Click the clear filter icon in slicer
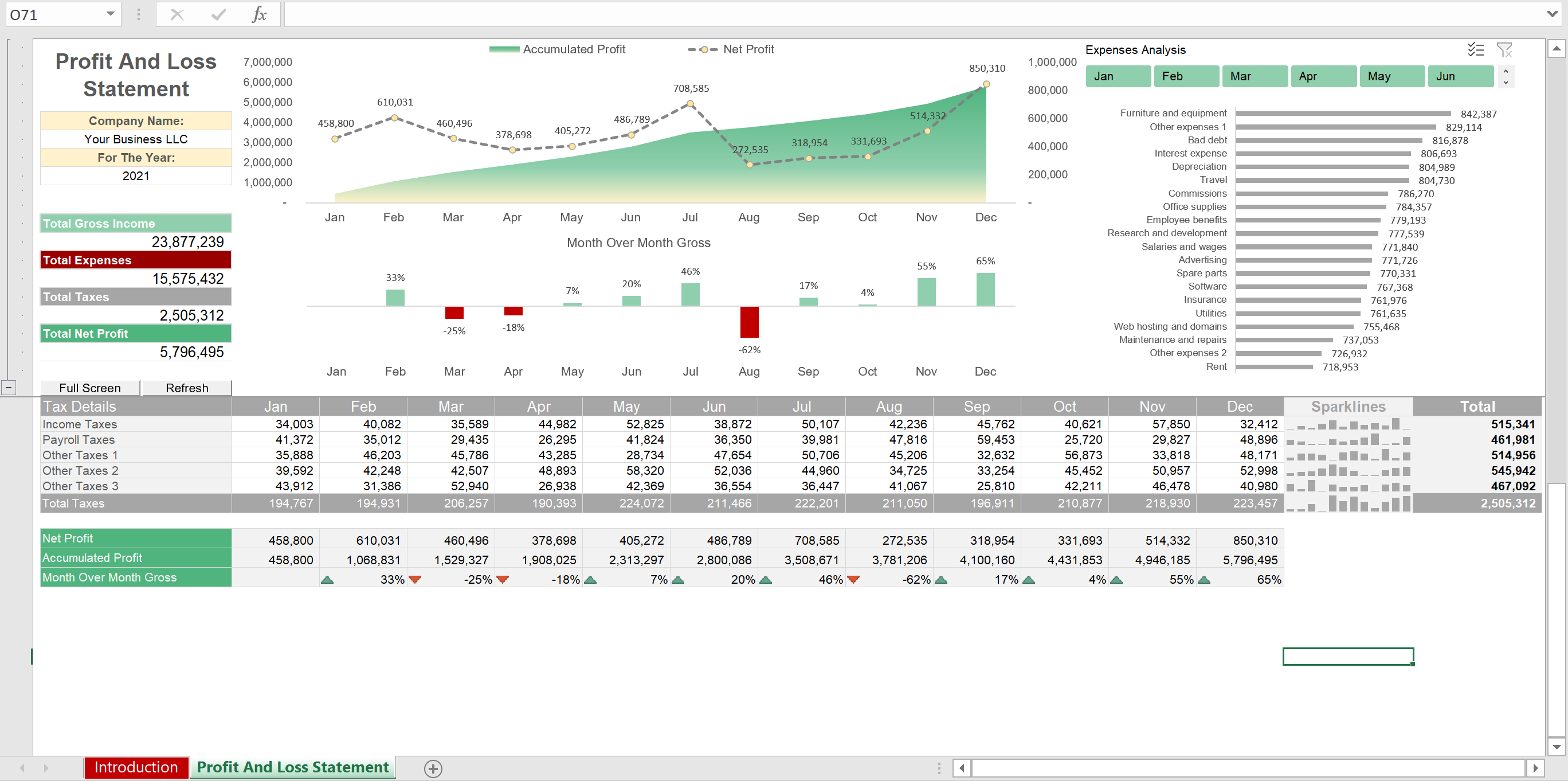Screen dimensions: 1568x781 pyautogui.click(x=1504, y=49)
